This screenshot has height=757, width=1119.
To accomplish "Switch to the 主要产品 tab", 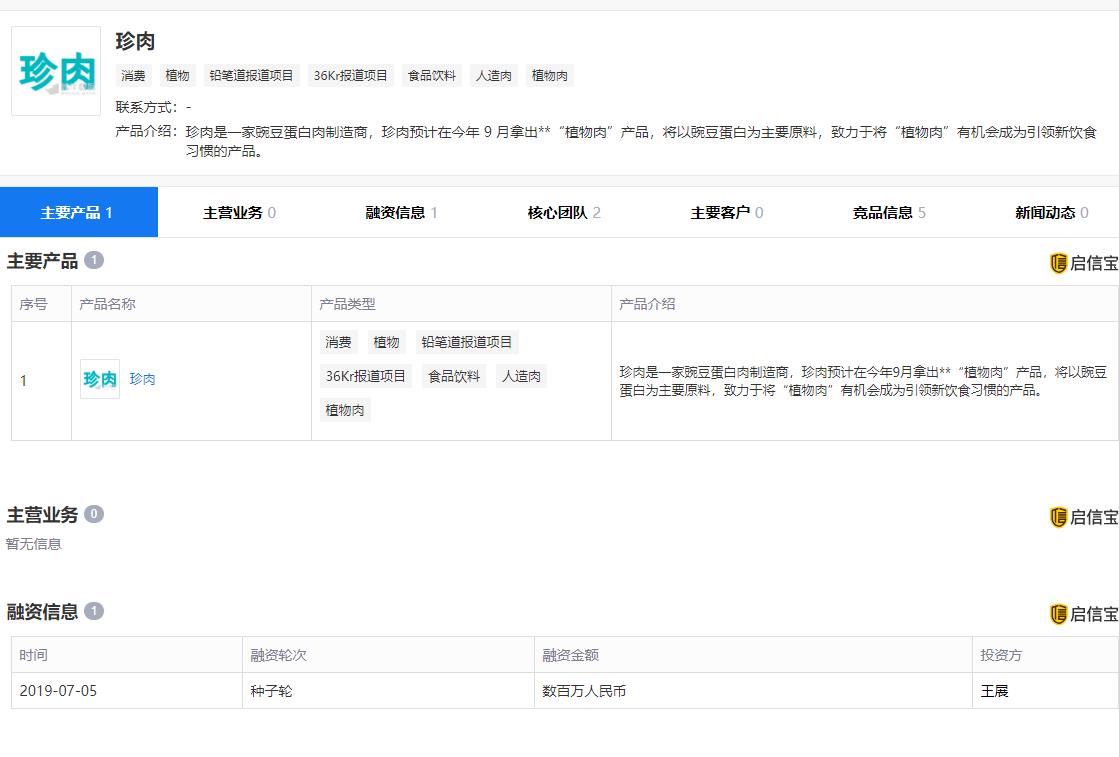I will (x=79, y=212).
